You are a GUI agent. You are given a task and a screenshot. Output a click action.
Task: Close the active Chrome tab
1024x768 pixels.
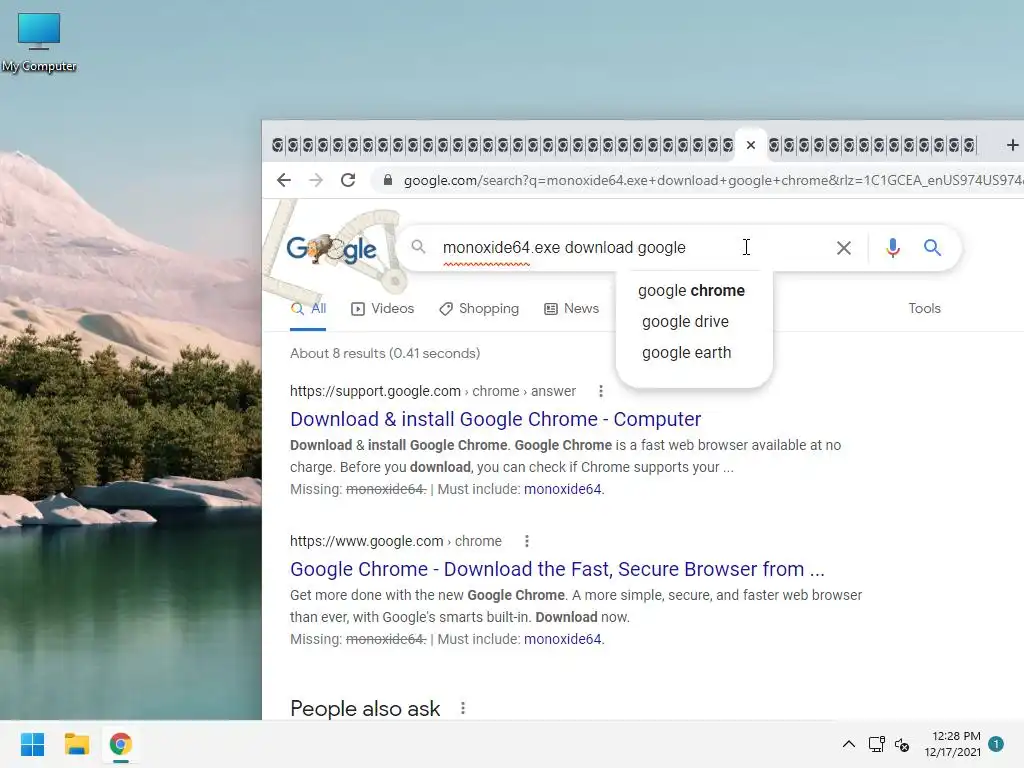[751, 145]
